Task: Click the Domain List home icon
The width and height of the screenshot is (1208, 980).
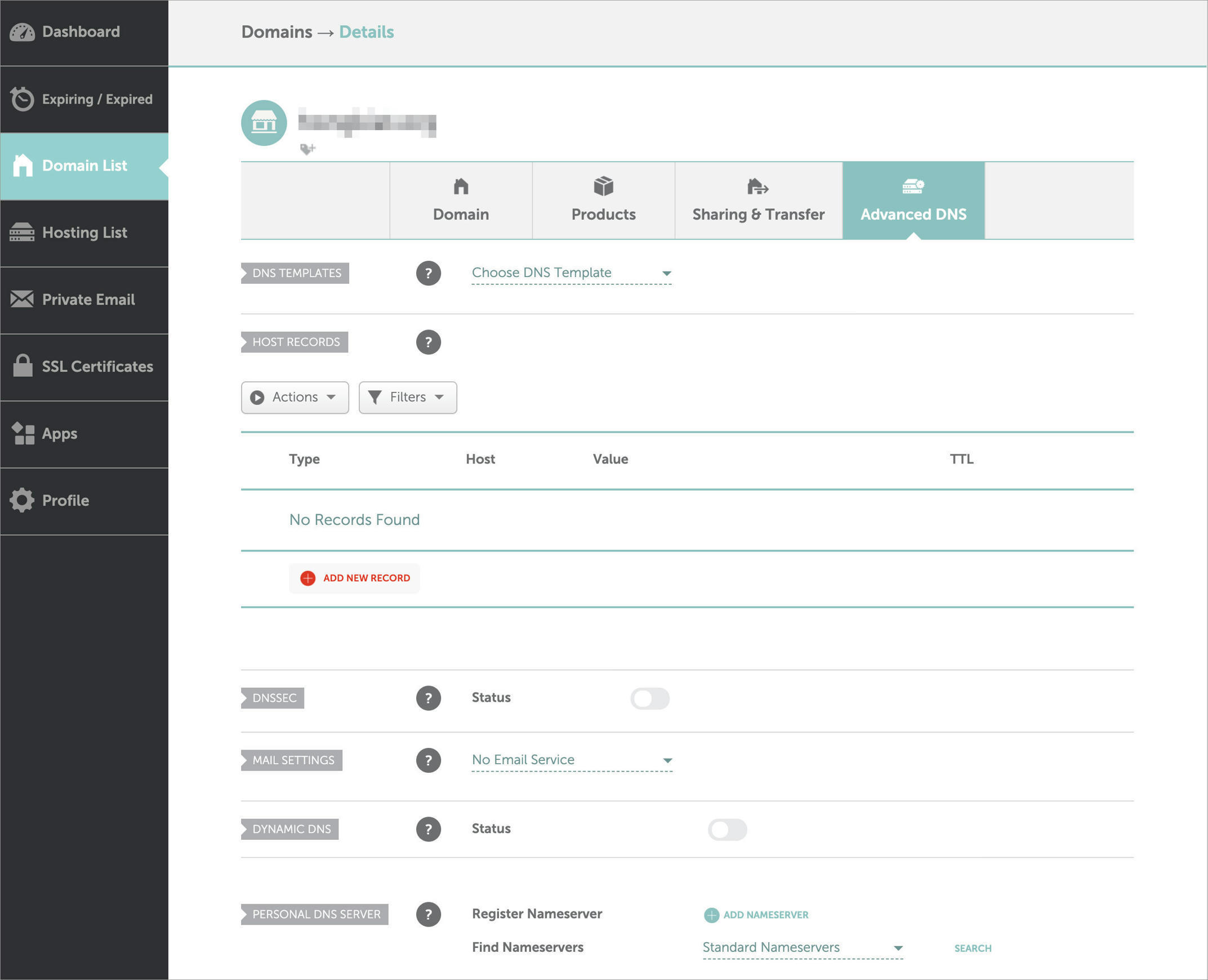Action: pos(22,165)
